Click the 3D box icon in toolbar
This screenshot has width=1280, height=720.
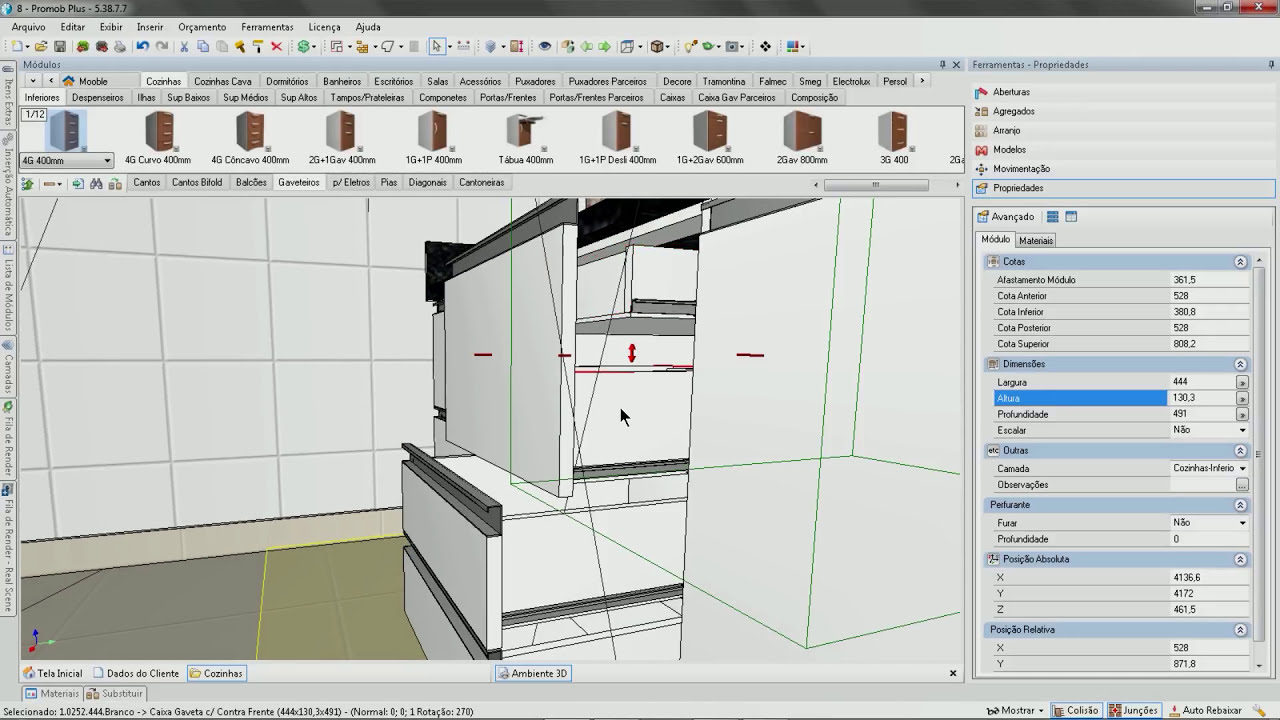(x=657, y=46)
